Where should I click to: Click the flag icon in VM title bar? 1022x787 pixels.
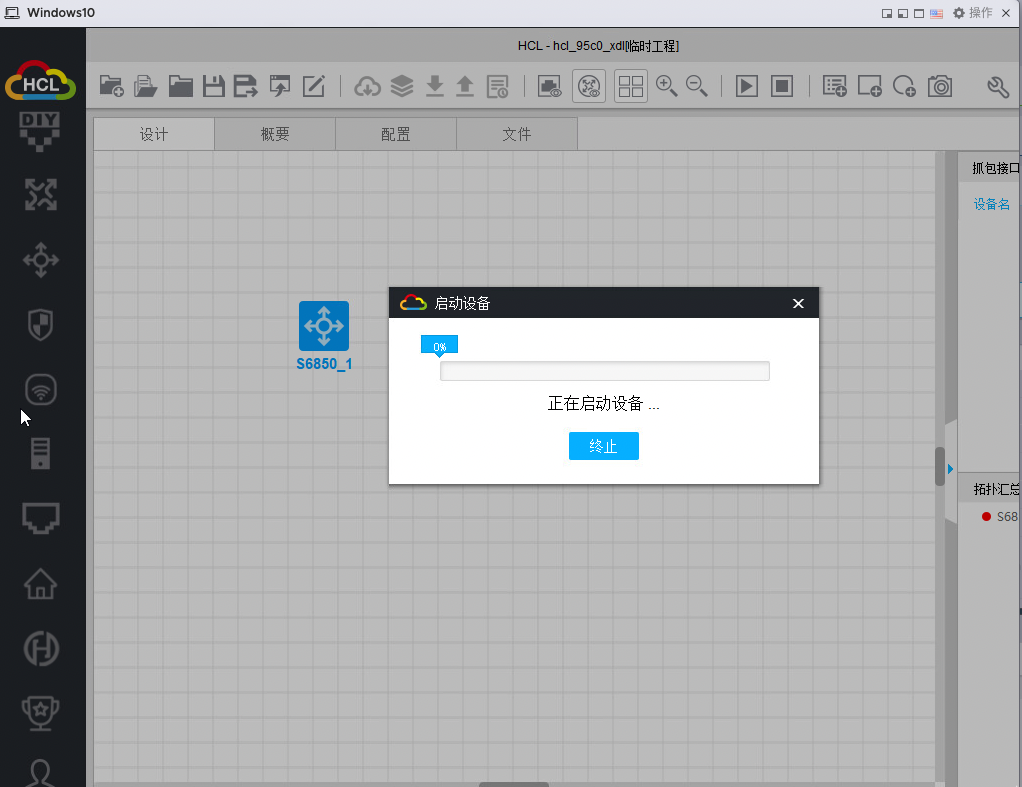pyautogui.click(x=936, y=14)
